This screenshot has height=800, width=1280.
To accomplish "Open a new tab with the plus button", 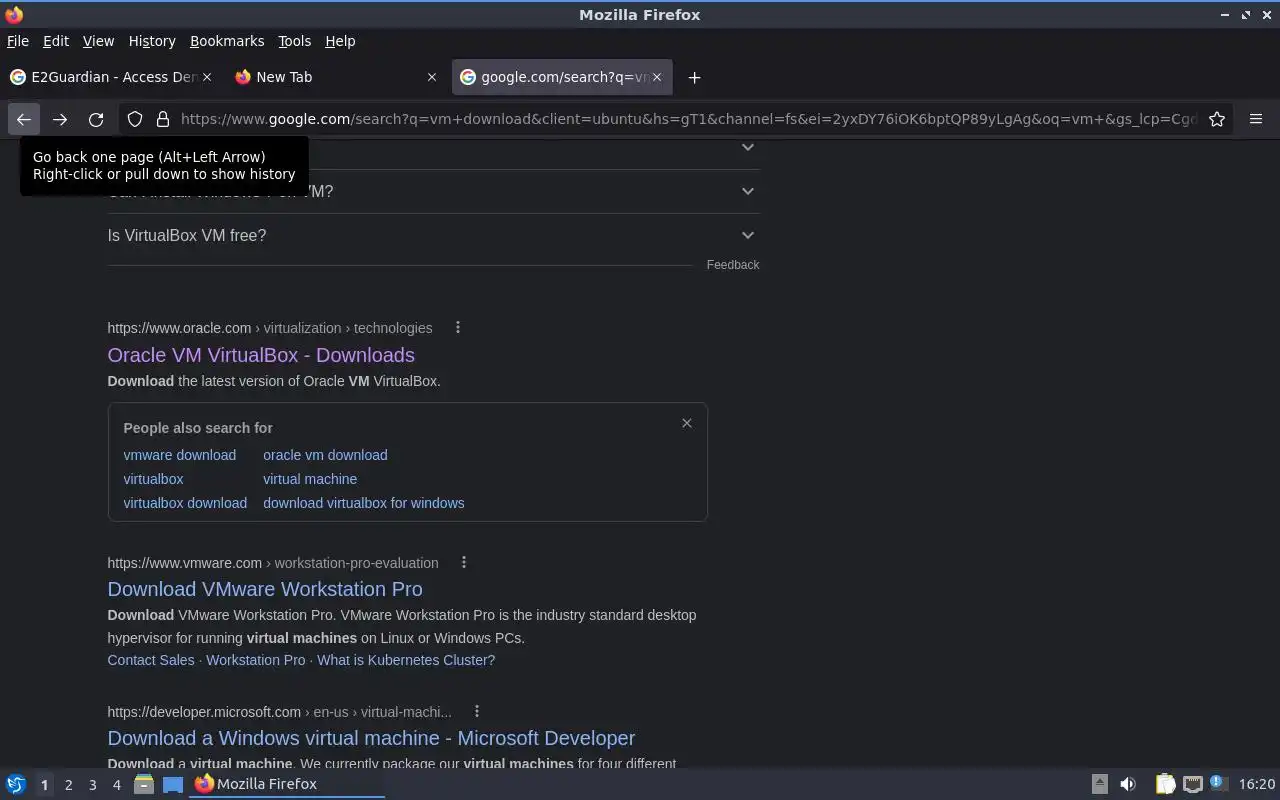I will (694, 77).
